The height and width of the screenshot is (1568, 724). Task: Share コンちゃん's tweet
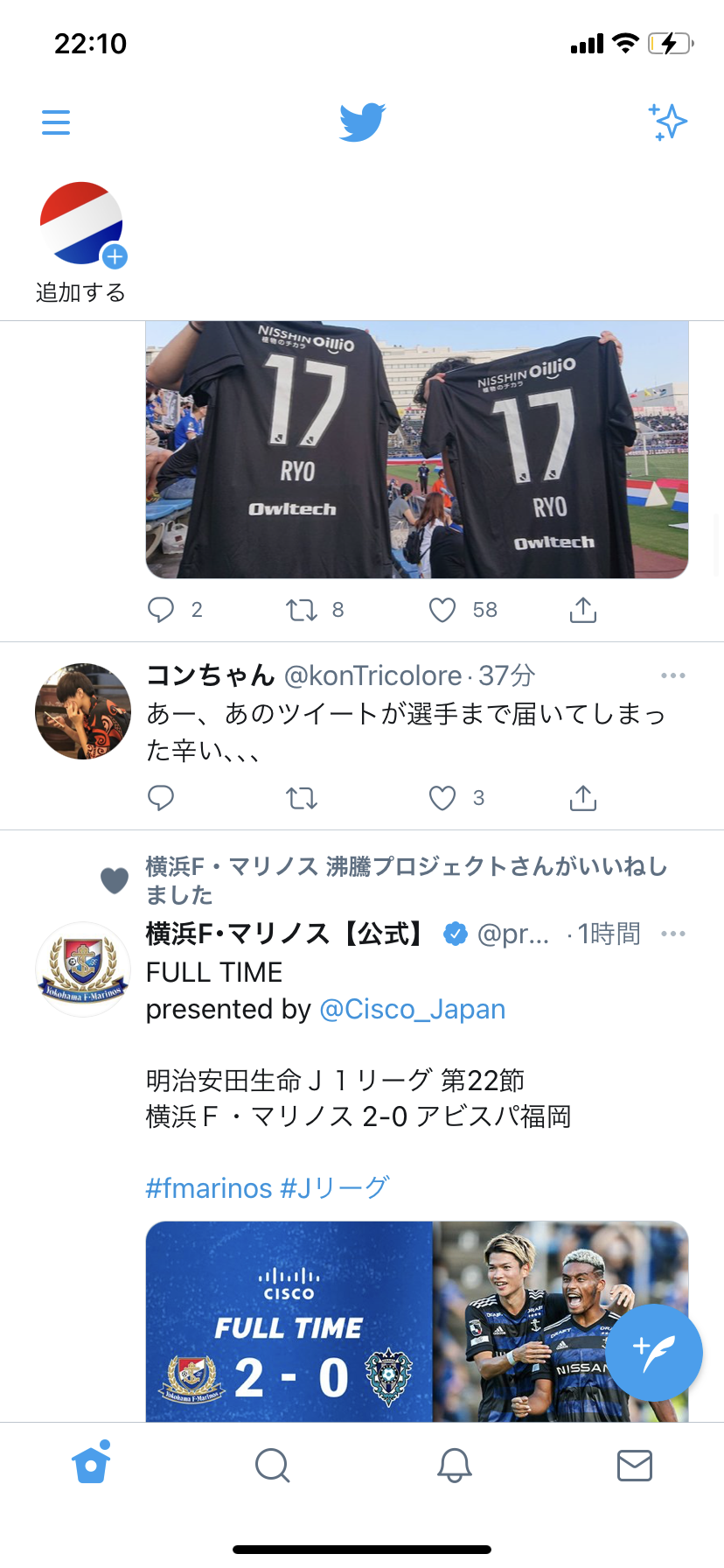tap(582, 798)
